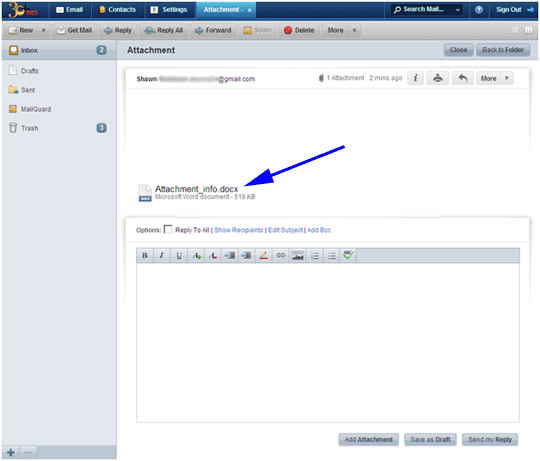Image resolution: width=540 pixels, height=461 pixels.
Task: Run spell check on the reply
Action: coord(348,256)
